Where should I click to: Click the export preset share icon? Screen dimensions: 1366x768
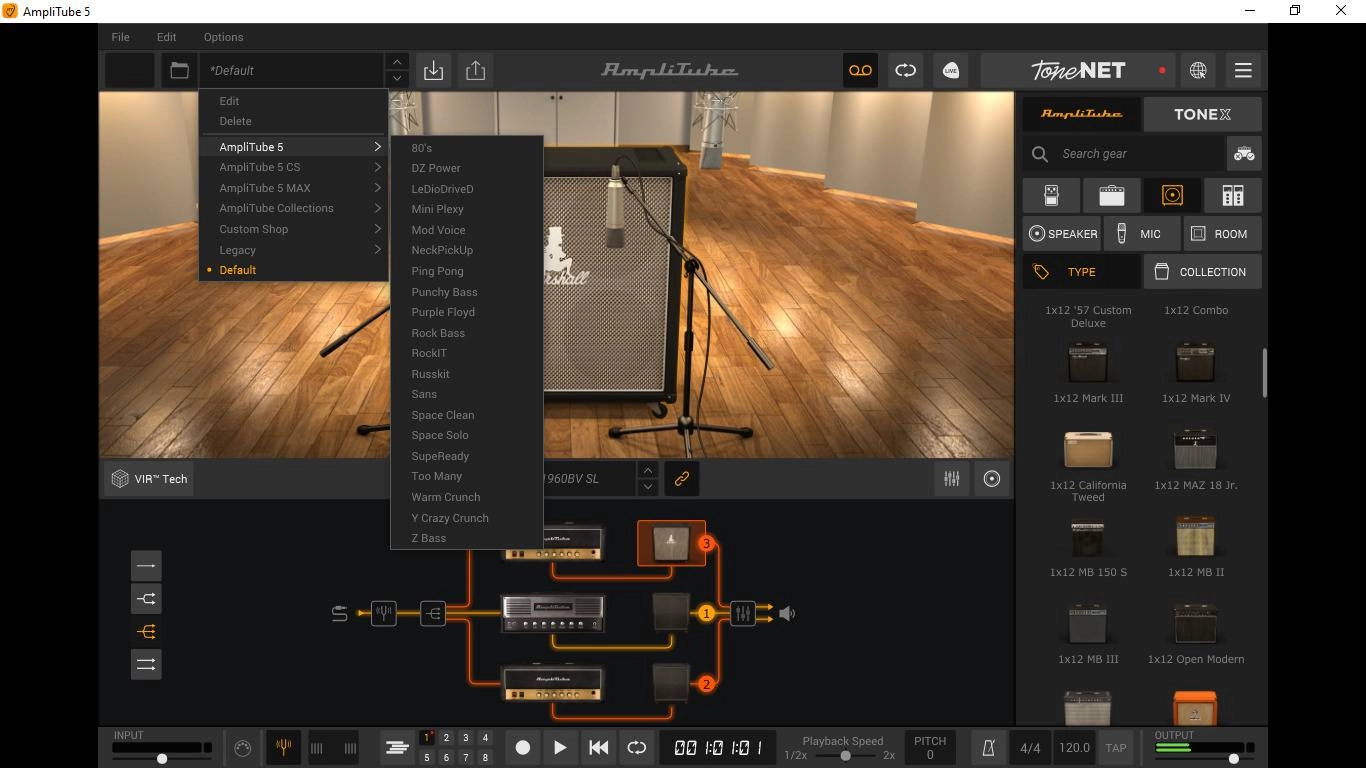click(475, 71)
